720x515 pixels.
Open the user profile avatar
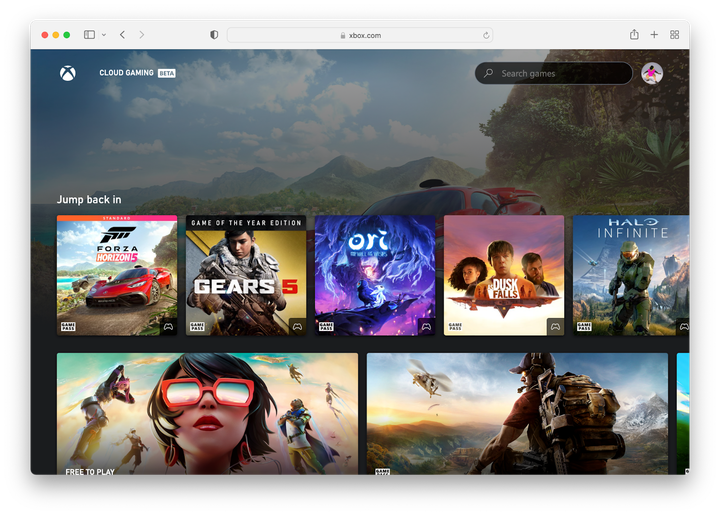pos(652,73)
